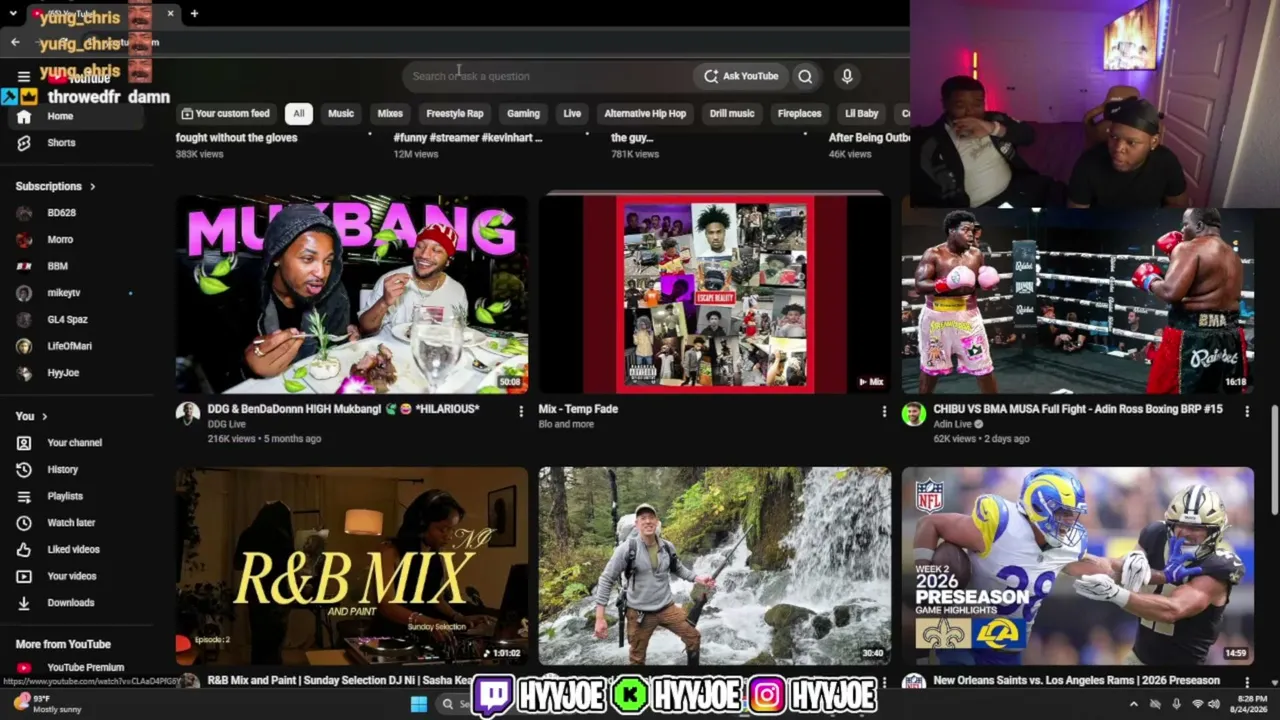Viewport: 1280px width, 720px height.
Task: Play the 2026 Preseason highlights thumbnail
Action: [1078, 566]
